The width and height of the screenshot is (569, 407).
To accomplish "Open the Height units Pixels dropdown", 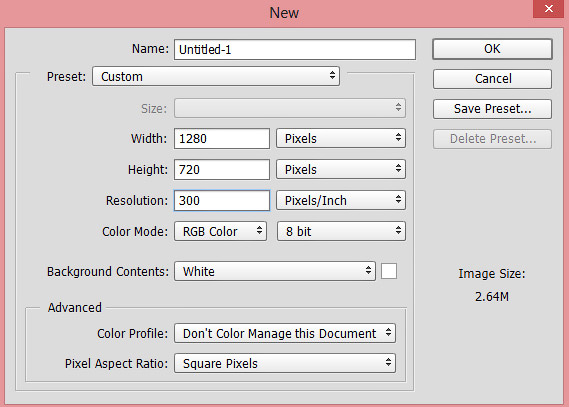I will (341, 169).
